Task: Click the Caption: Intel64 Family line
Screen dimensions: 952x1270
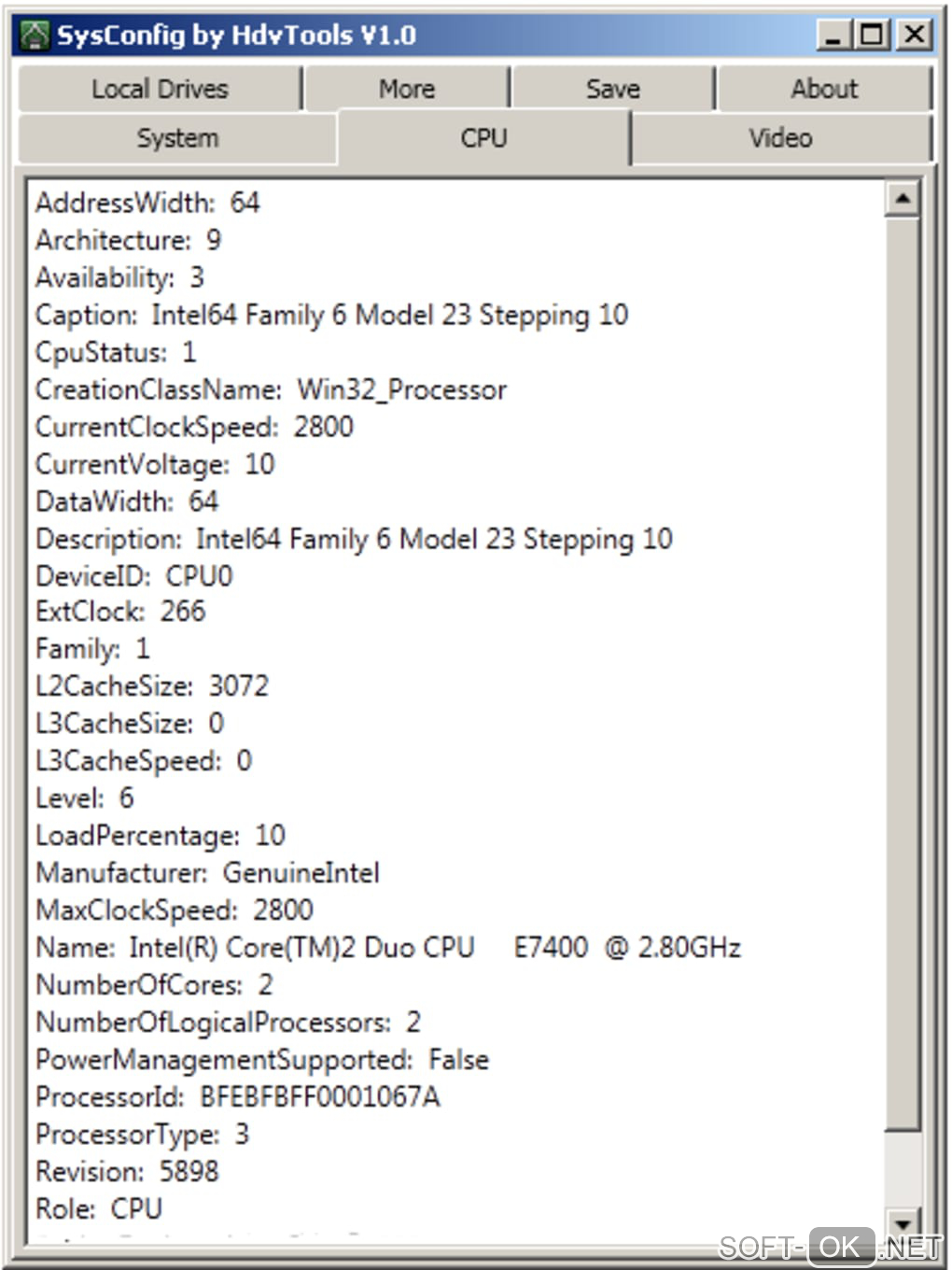Action: coord(332,315)
